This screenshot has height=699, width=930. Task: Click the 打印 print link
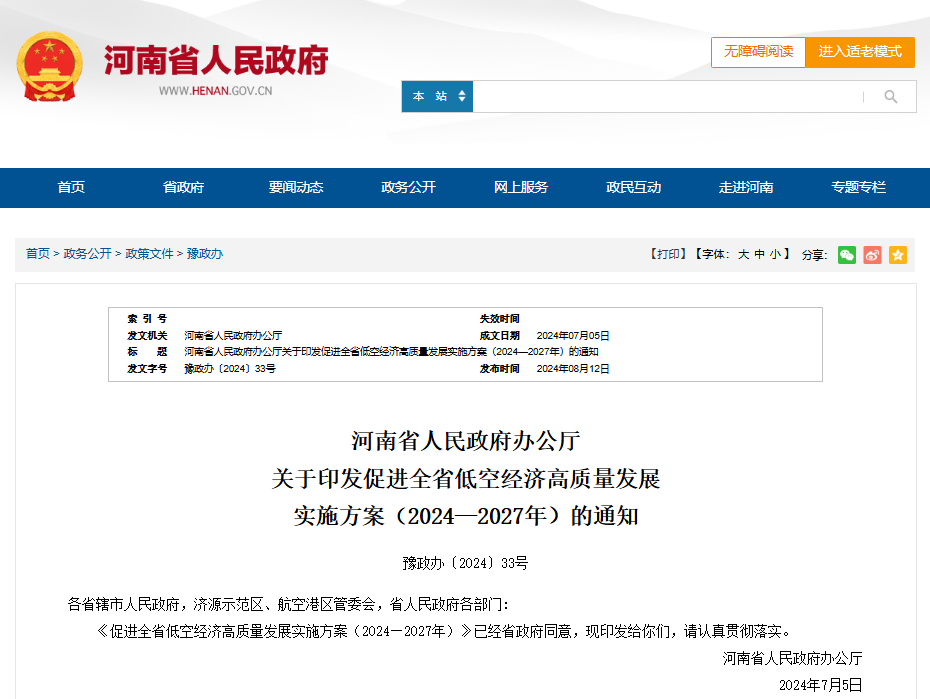coord(668,254)
